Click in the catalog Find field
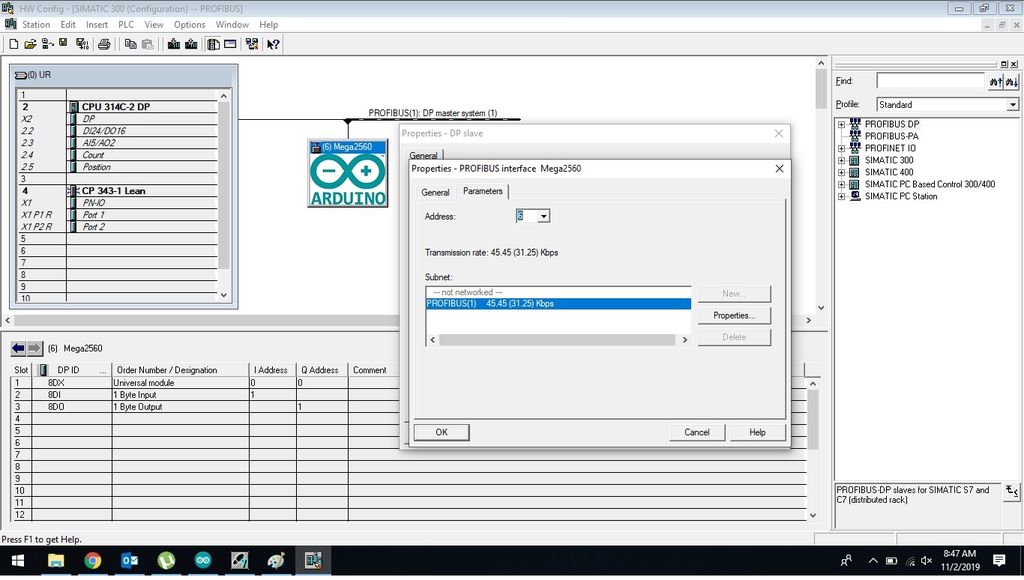 (x=930, y=81)
